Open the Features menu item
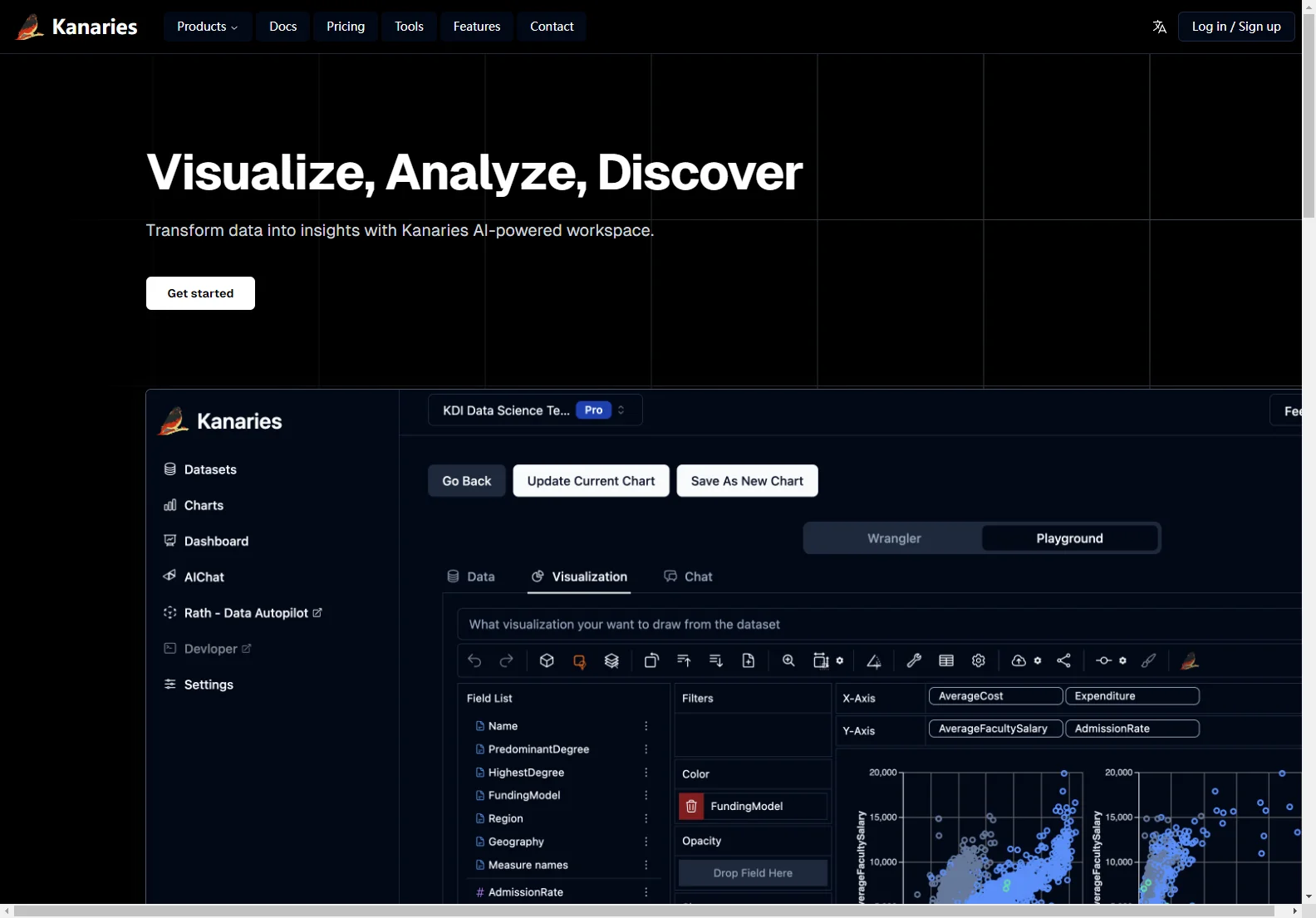The height and width of the screenshot is (918, 1316). [477, 27]
